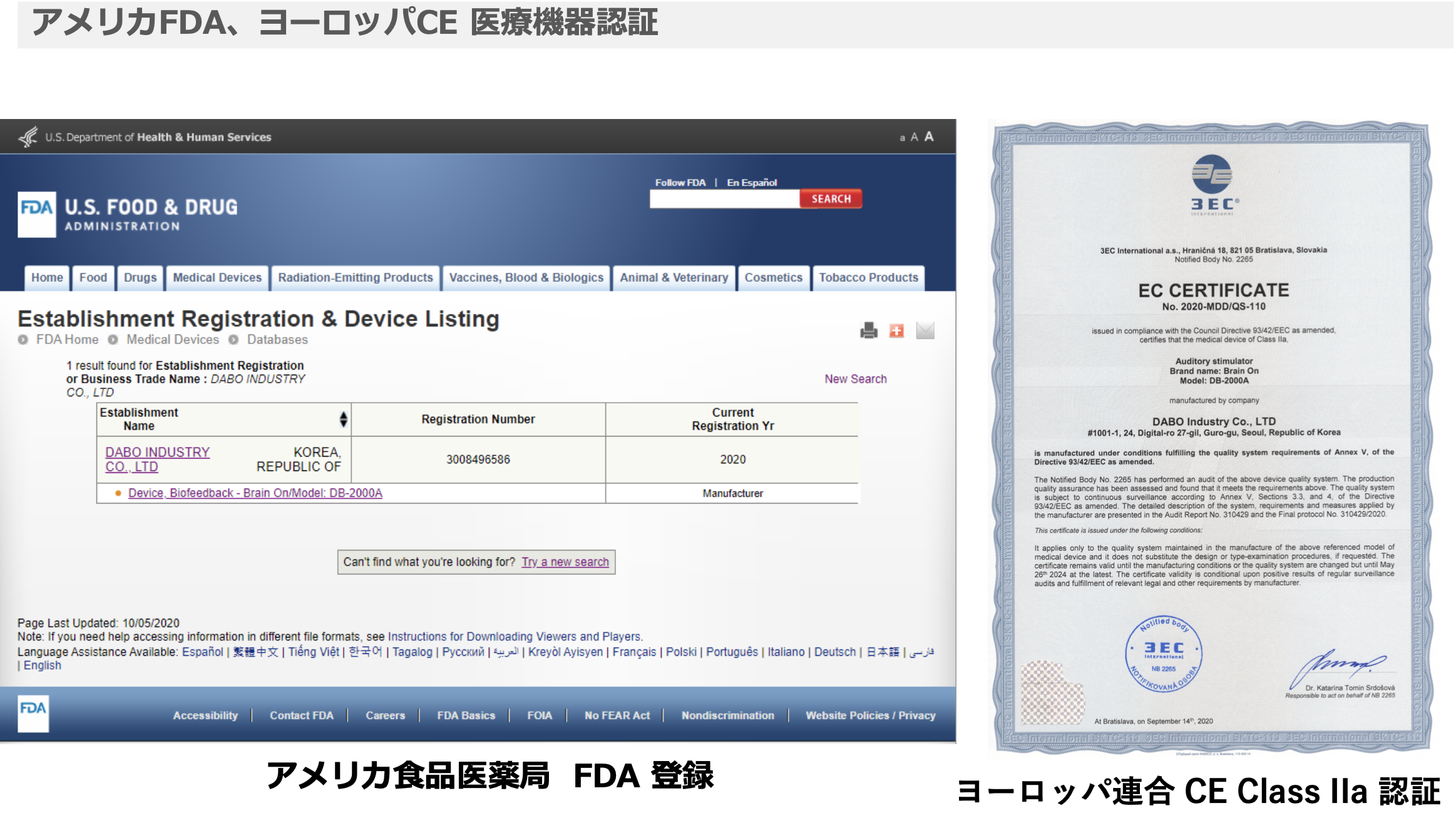Open the Drugs tab
Viewport: 1456px width, 823px height.
pos(140,277)
